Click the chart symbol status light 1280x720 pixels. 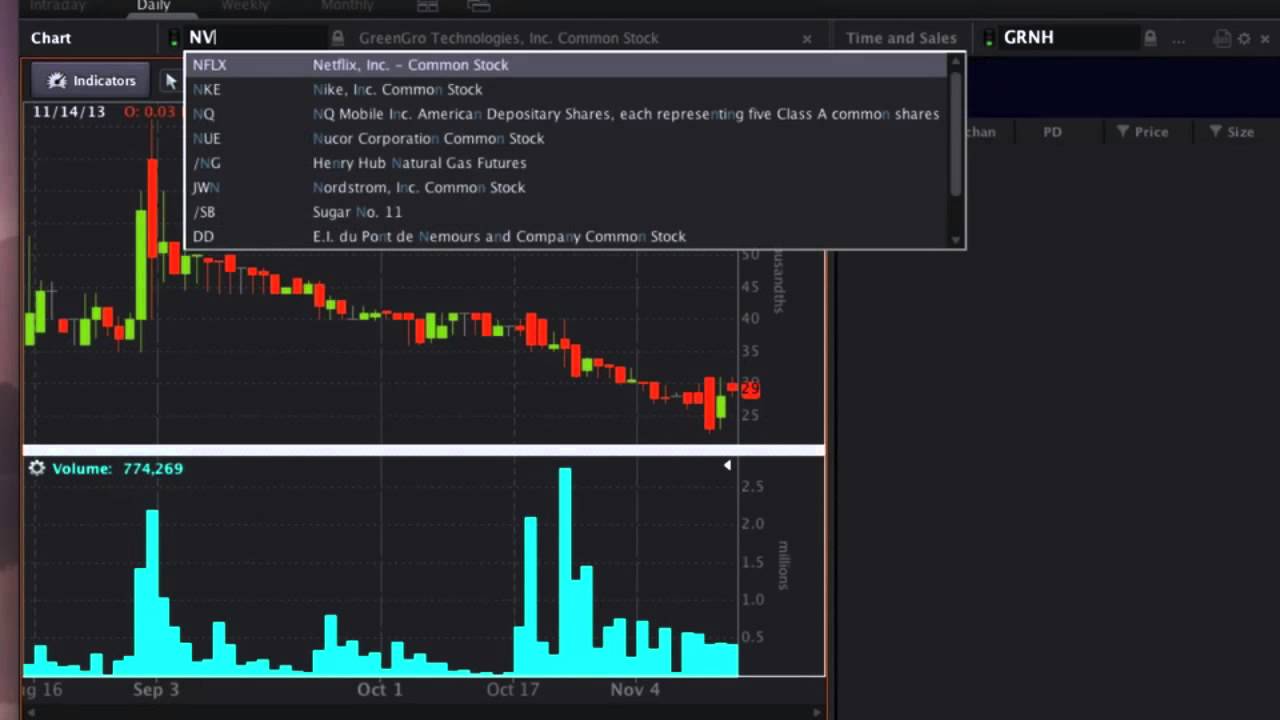(x=174, y=38)
